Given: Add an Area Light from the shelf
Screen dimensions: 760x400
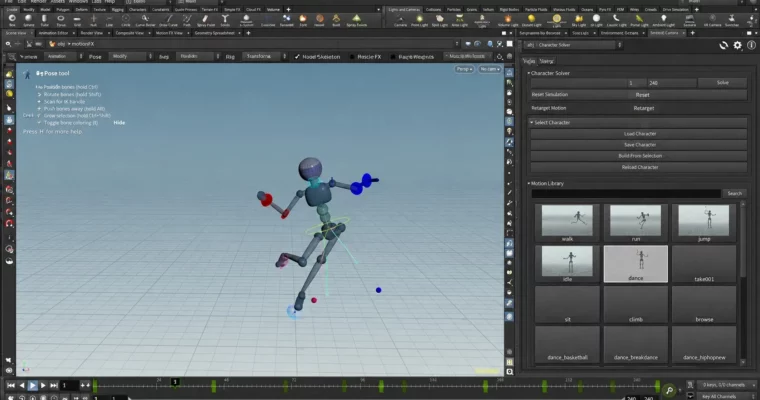Looking at the screenshot, I should pos(459,20).
